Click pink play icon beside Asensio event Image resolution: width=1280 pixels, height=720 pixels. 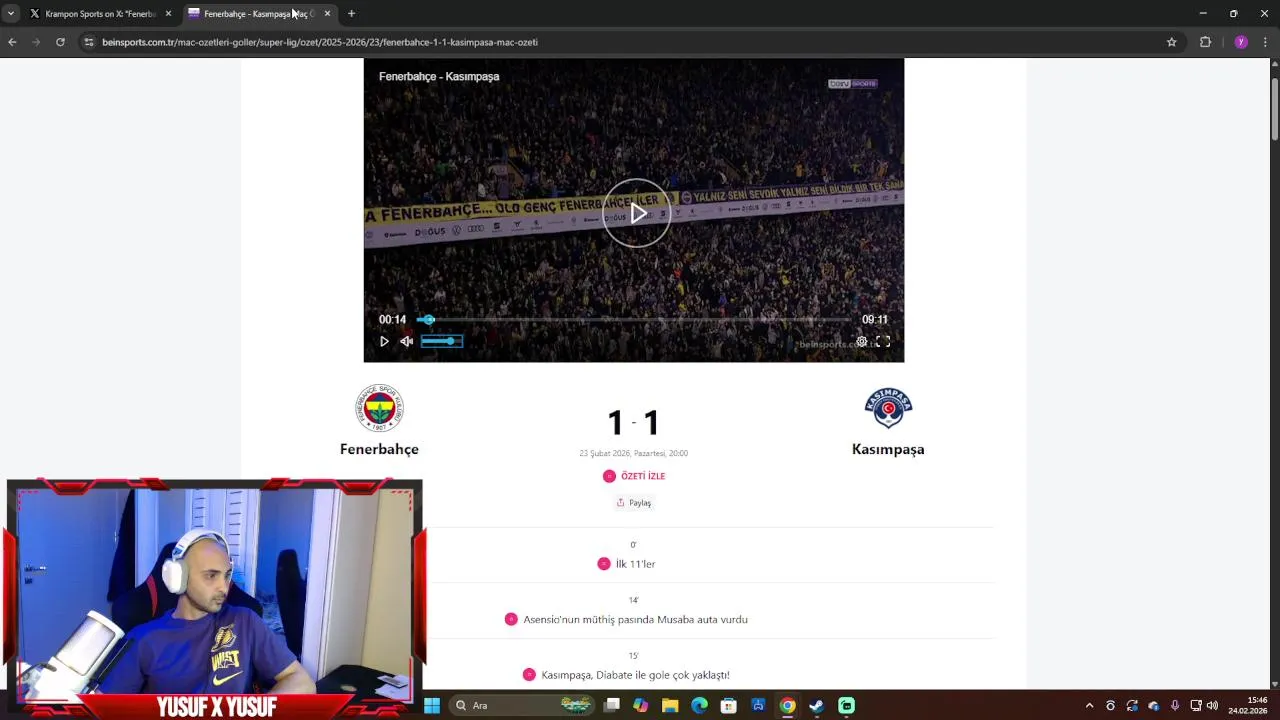[511, 619]
